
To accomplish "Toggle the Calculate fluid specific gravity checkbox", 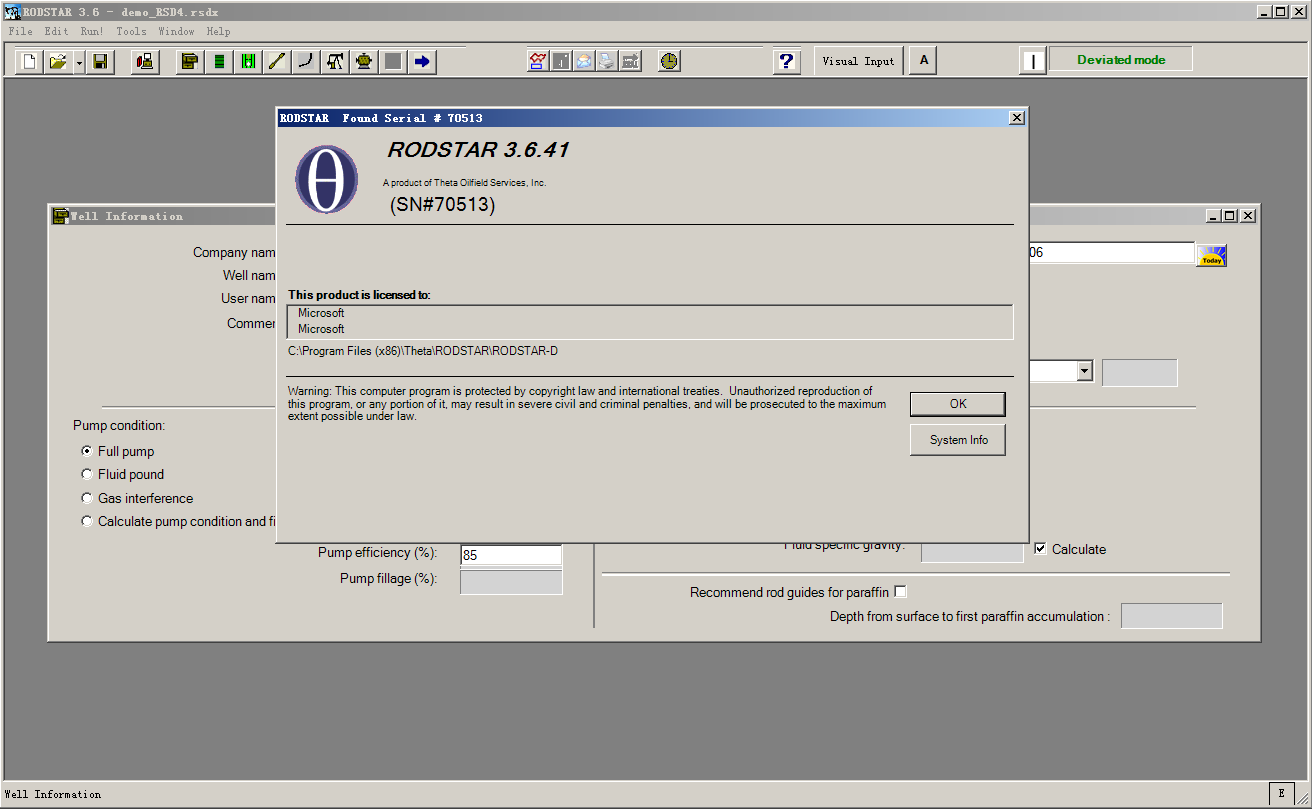I will tap(1040, 549).
